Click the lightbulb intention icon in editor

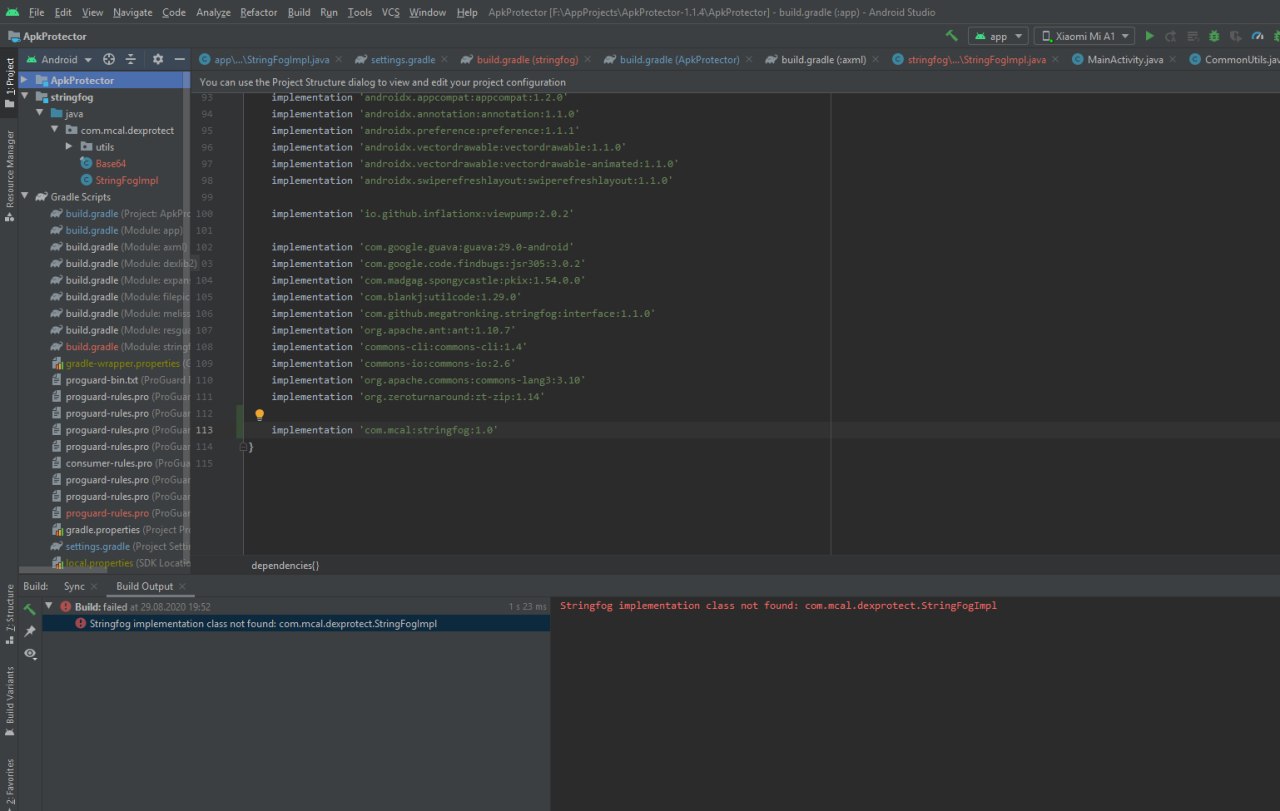(x=259, y=414)
